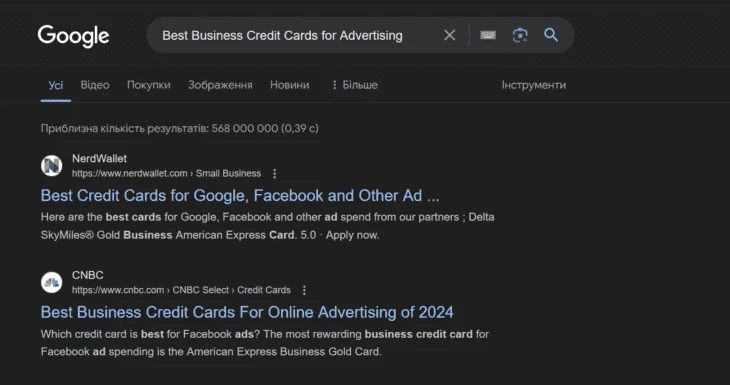Open the three-dot menu for the CNBC result
This screenshot has width=730, height=385.
304,290
